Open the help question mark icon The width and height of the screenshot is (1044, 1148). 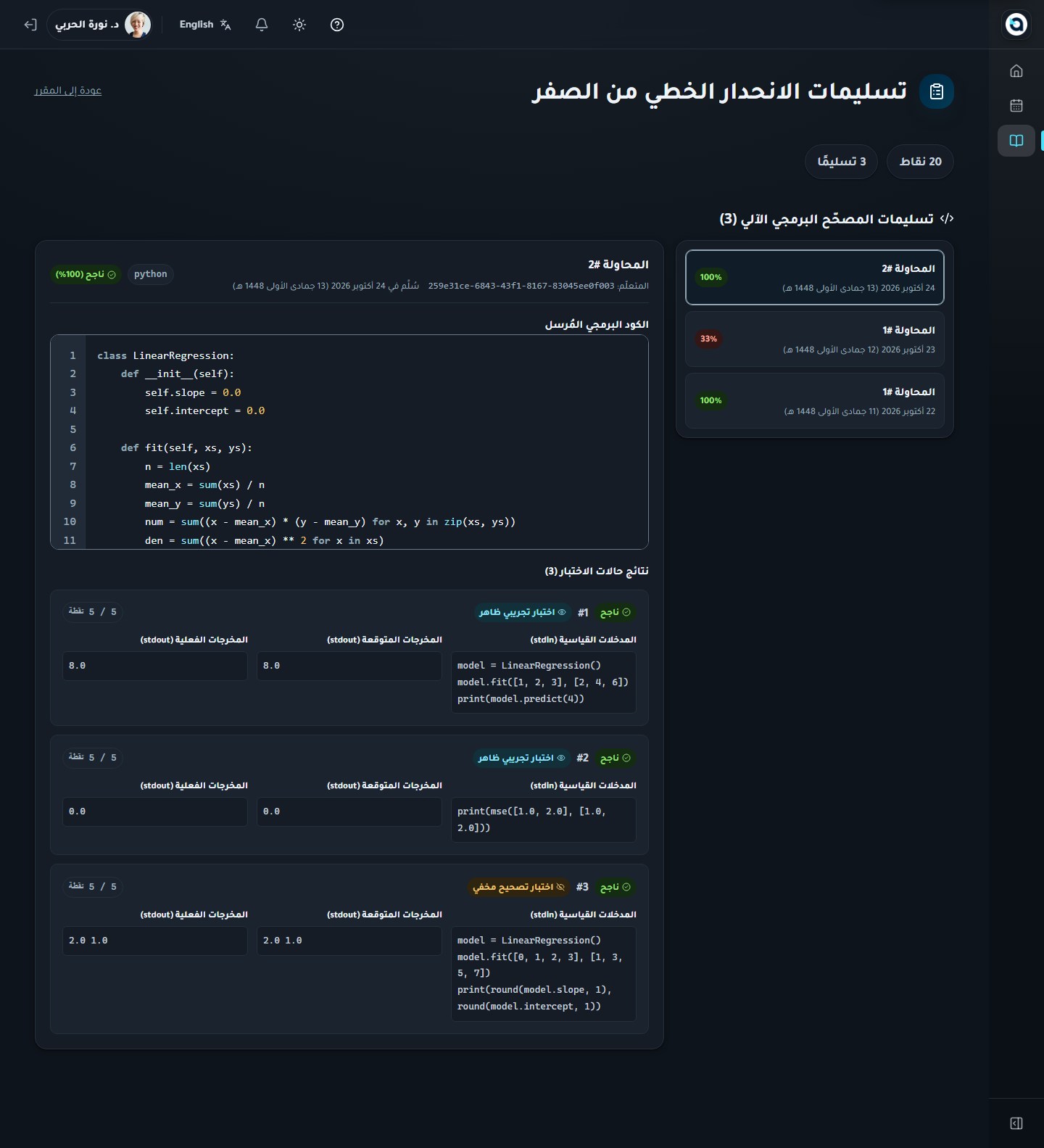click(337, 25)
